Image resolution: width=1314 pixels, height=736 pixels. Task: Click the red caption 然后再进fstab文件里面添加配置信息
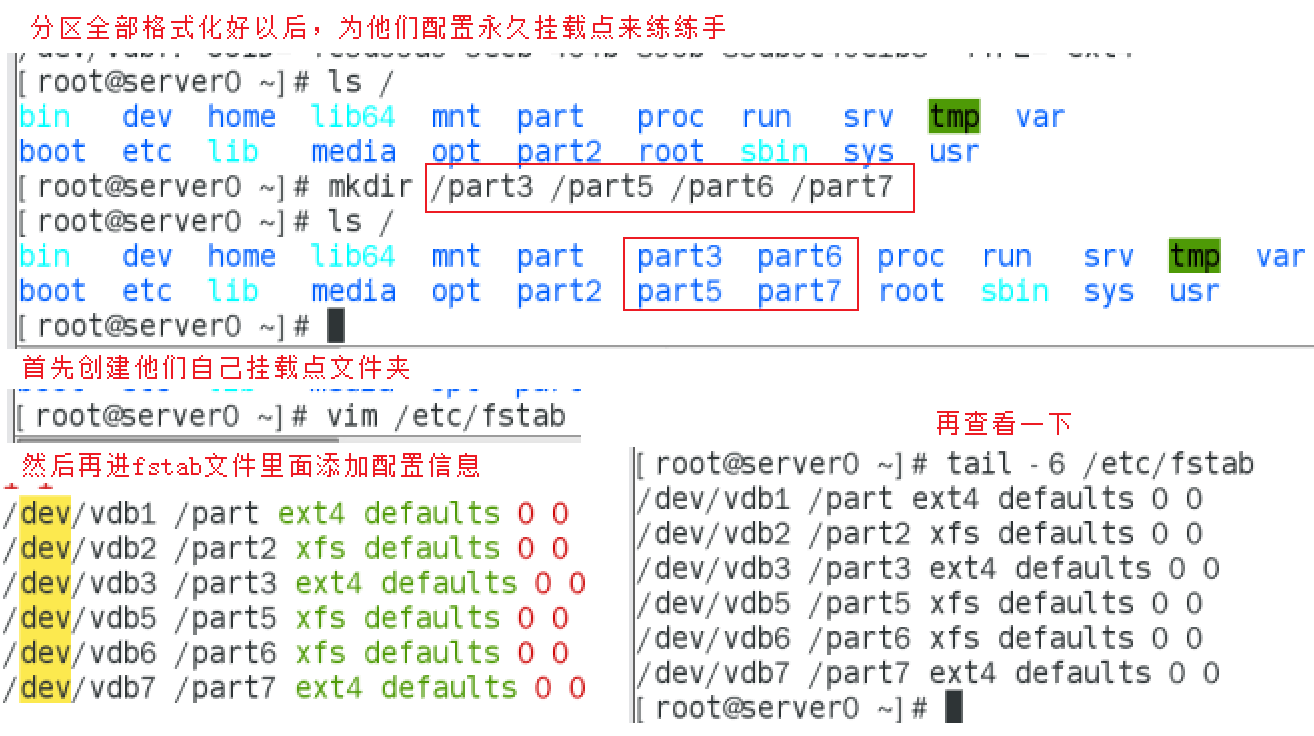pyautogui.click(x=251, y=464)
